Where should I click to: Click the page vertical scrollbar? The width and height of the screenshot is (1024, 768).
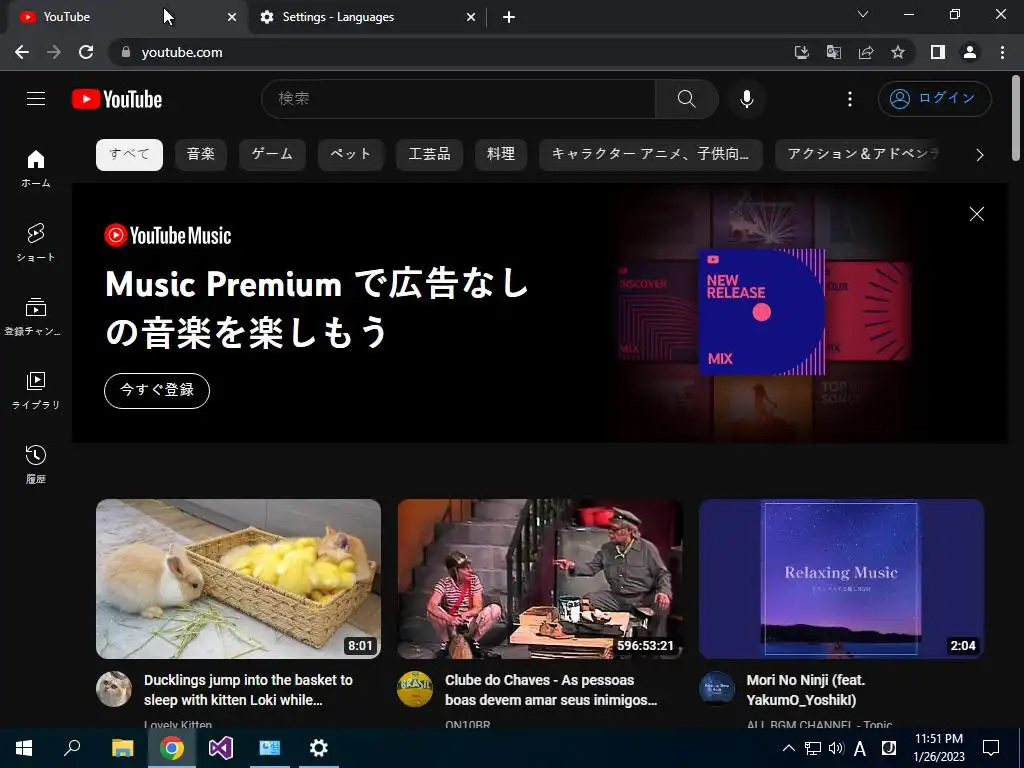(x=1016, y=118)
